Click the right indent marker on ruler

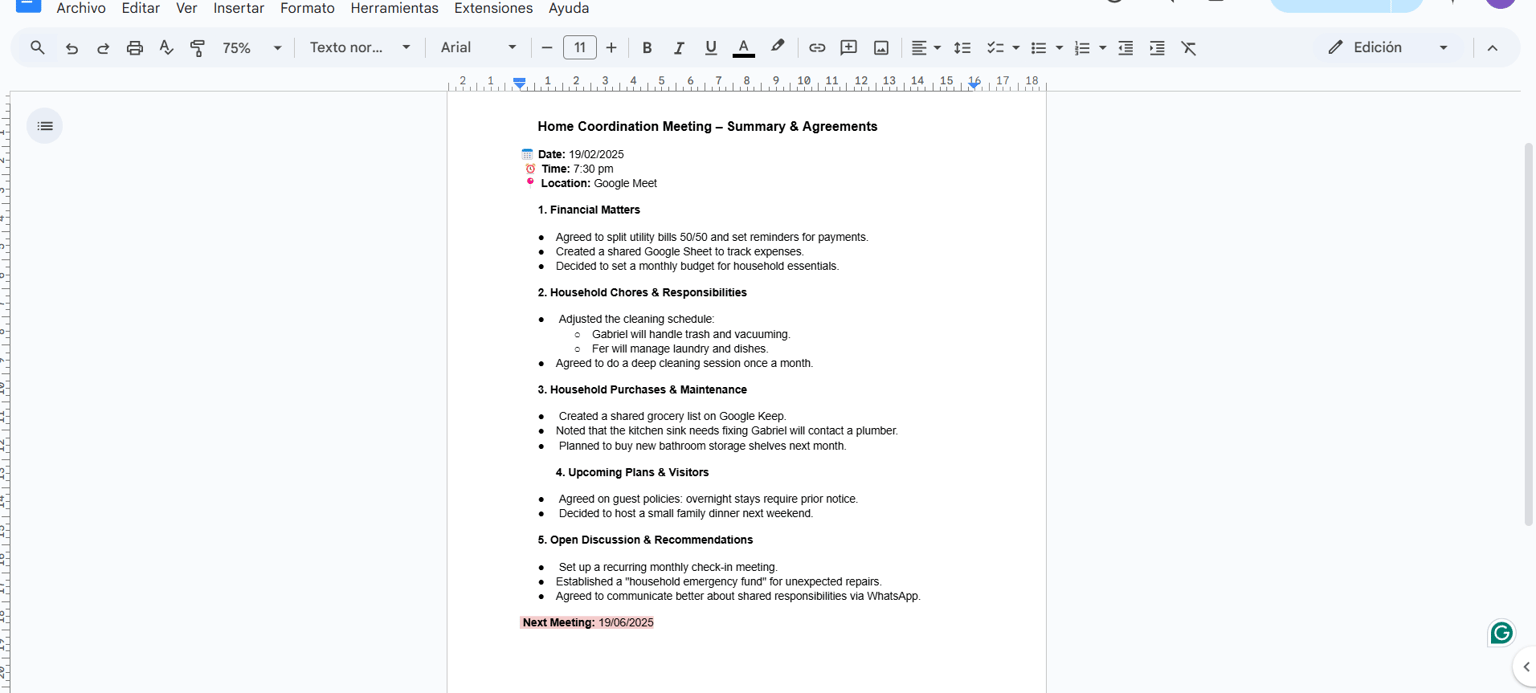[x=974, y=85]
